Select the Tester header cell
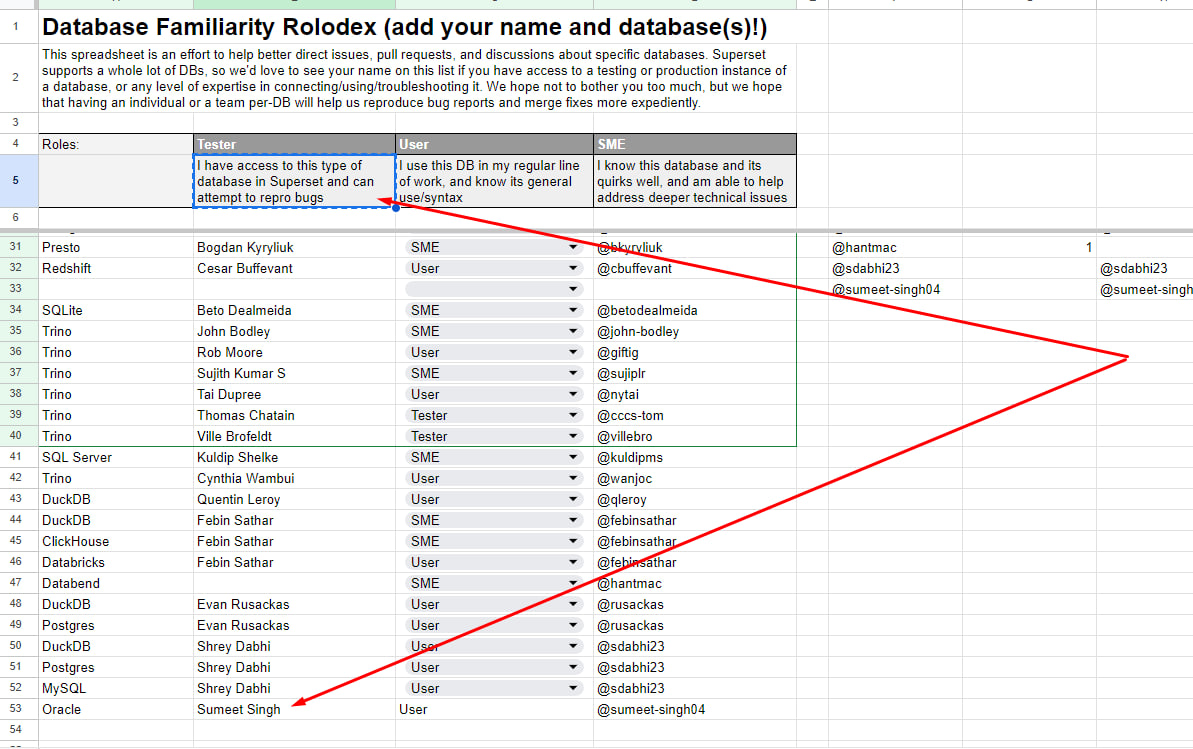The image size is (1193, 749). click(x=294, y=144)
